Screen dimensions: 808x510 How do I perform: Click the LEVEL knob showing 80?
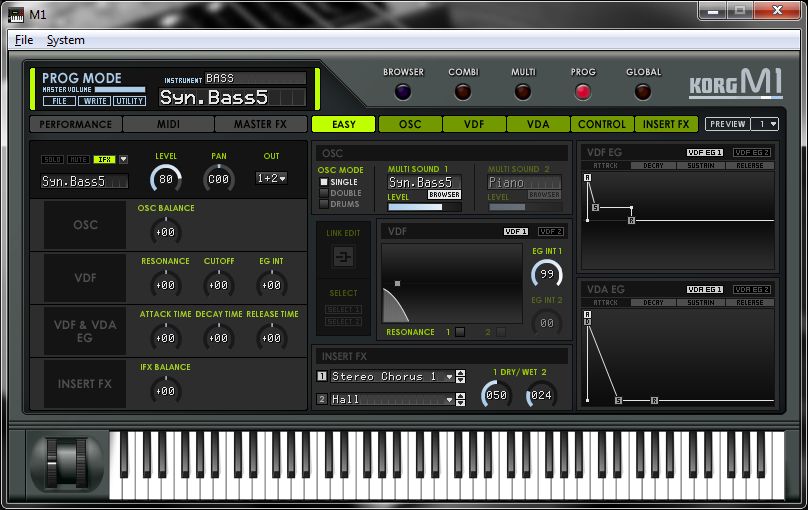pos(166,179)
